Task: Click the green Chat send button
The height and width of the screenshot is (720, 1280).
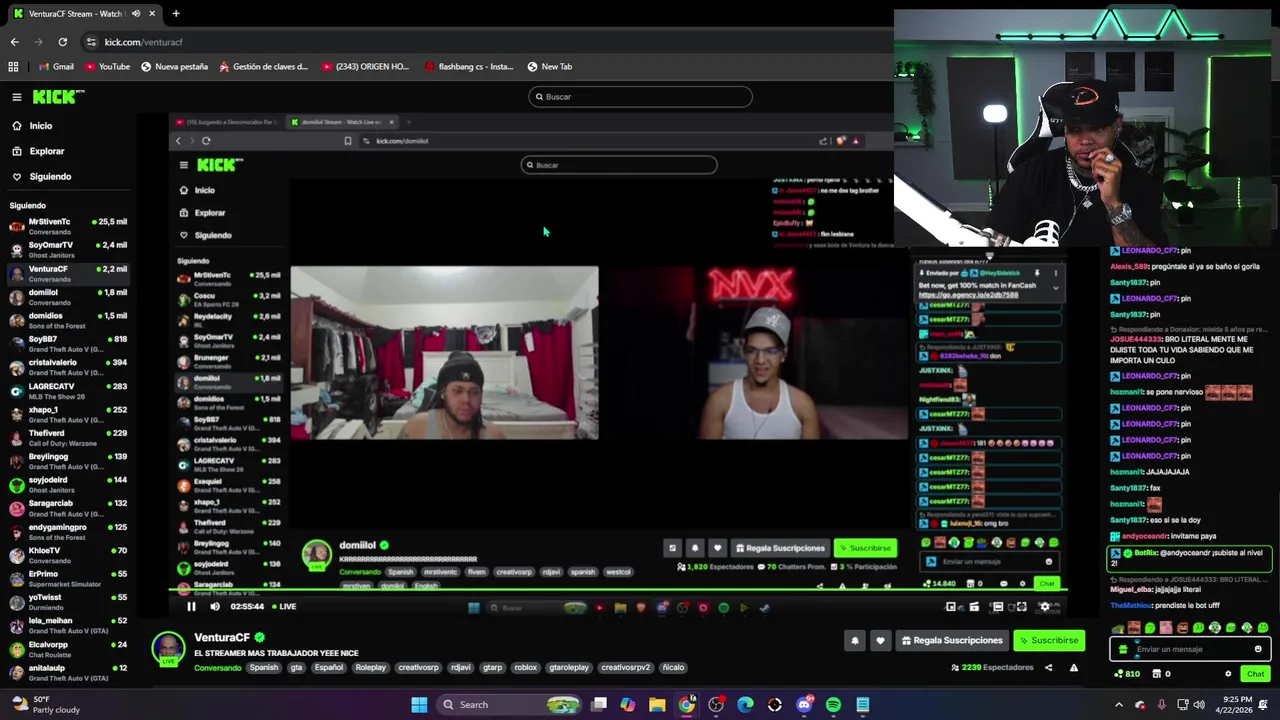Action: tap(1255, 674)
